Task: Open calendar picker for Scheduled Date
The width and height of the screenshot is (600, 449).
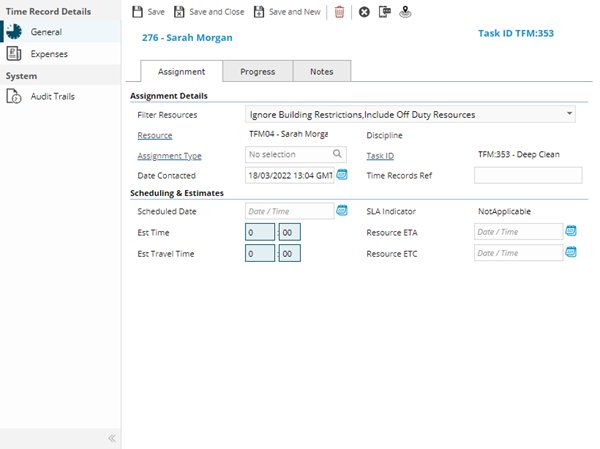Action: click(342, 211)
